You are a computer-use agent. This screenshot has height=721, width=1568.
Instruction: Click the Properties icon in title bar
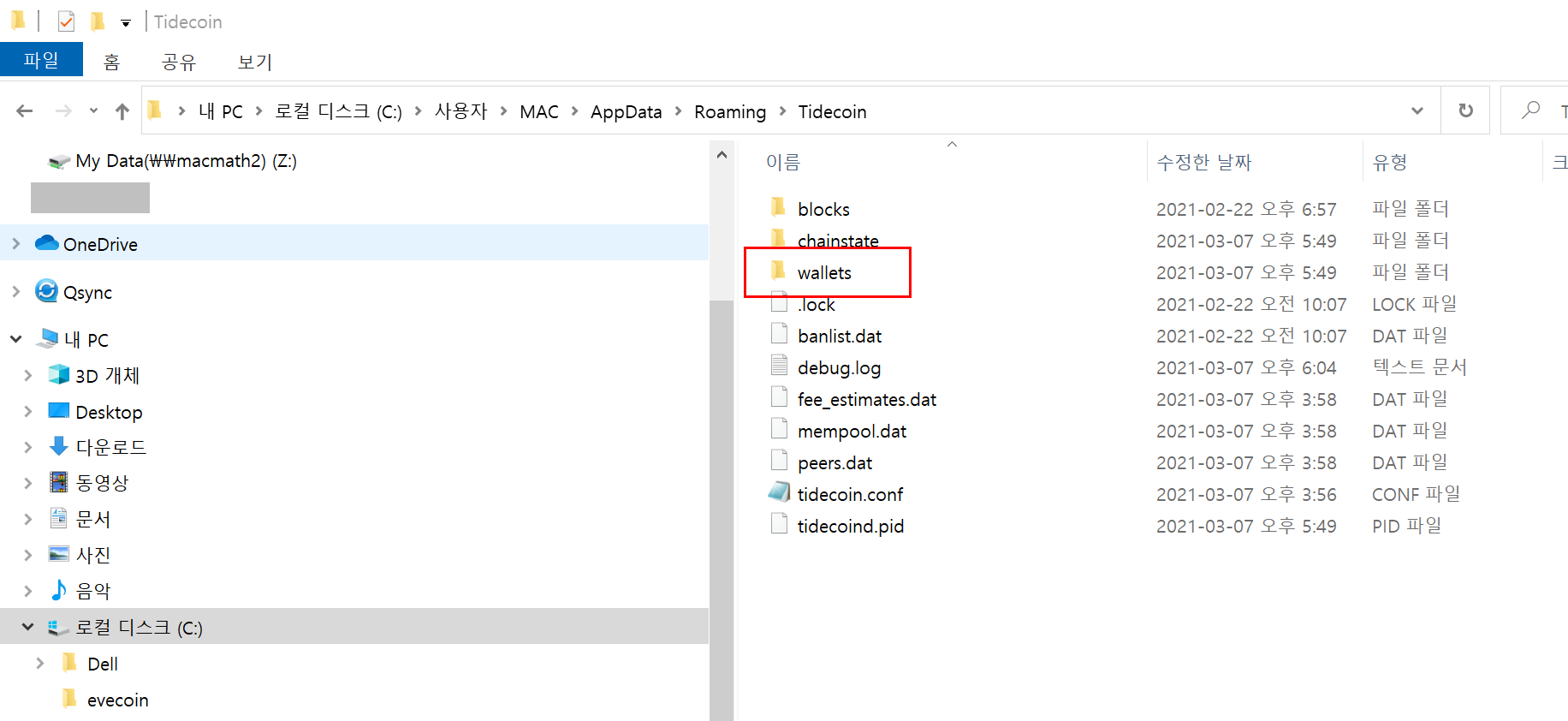66,21
